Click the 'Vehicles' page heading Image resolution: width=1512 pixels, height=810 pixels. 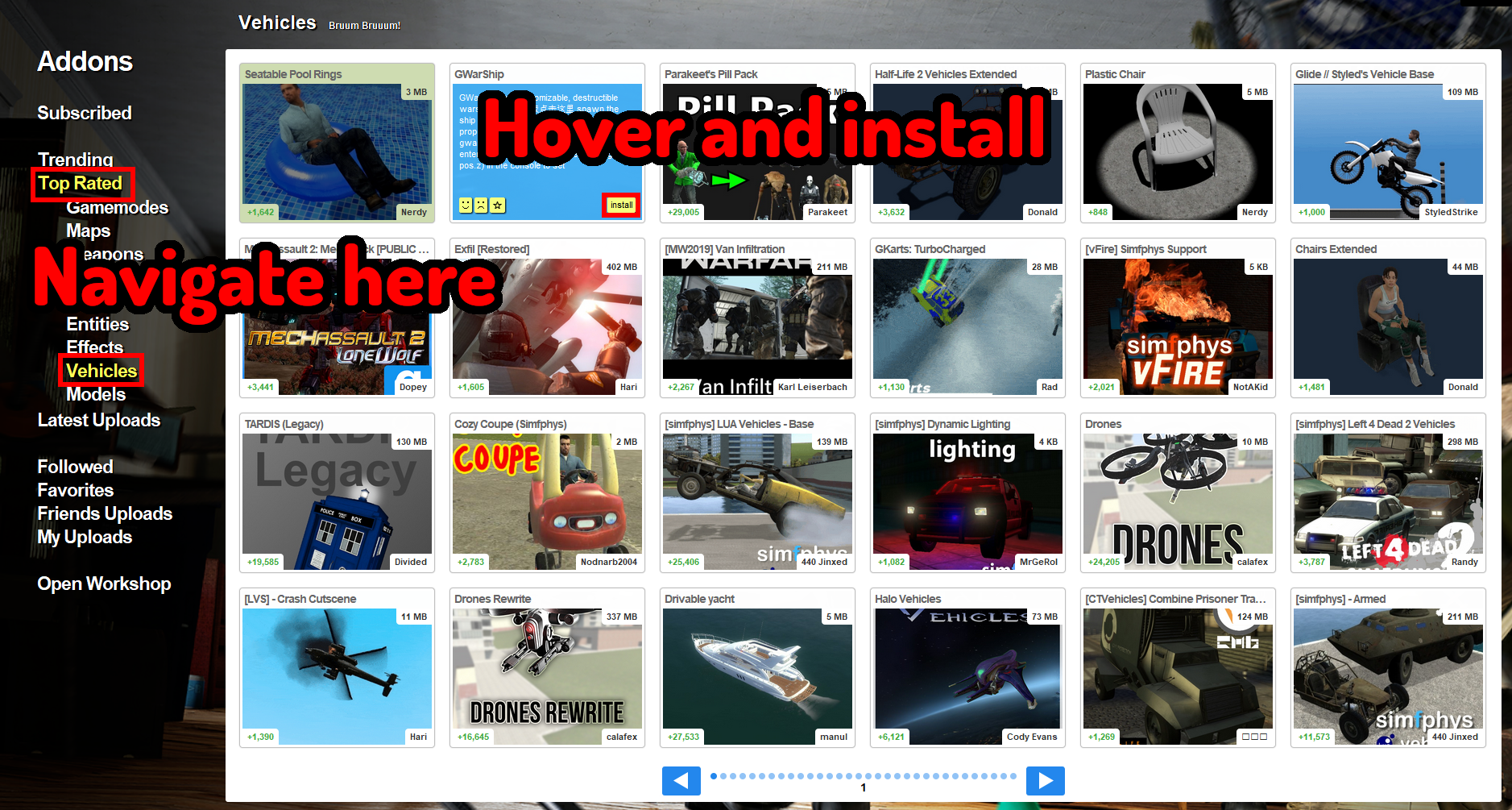(x=277, y=23)
